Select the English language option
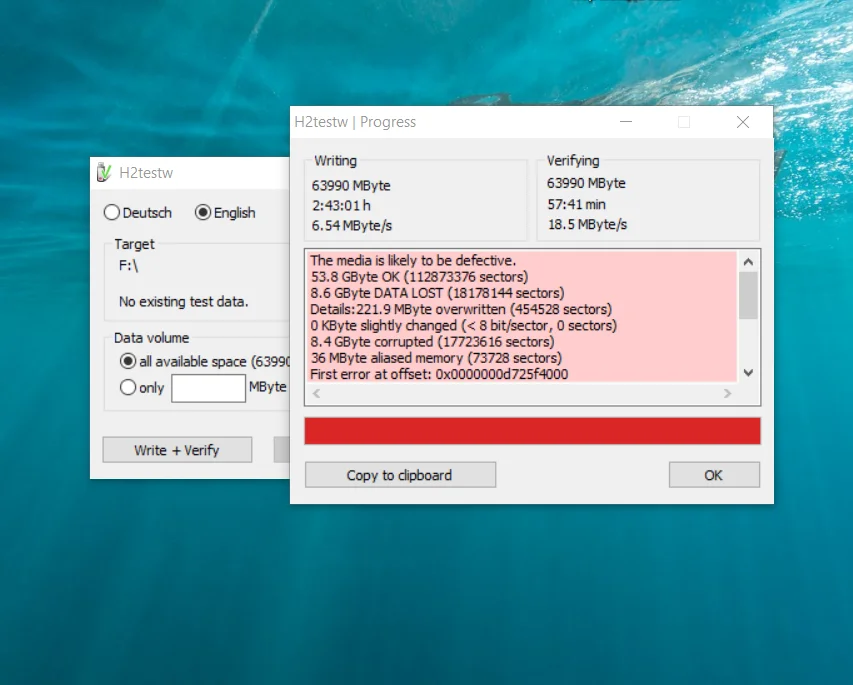 pos(225,212)
